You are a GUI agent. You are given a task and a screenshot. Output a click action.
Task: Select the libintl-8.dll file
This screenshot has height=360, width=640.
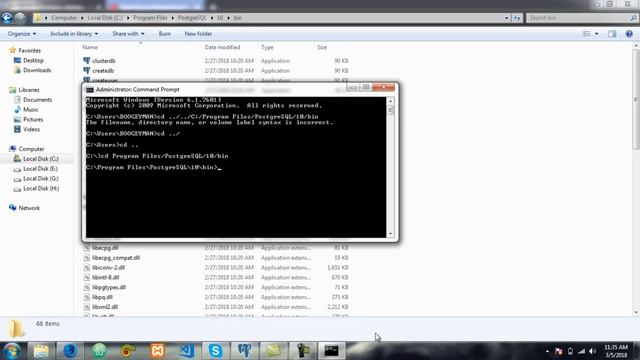click(105, 277)
